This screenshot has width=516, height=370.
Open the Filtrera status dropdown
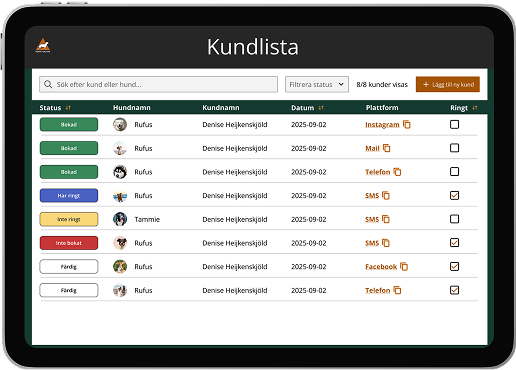click(x=317, y=84)
